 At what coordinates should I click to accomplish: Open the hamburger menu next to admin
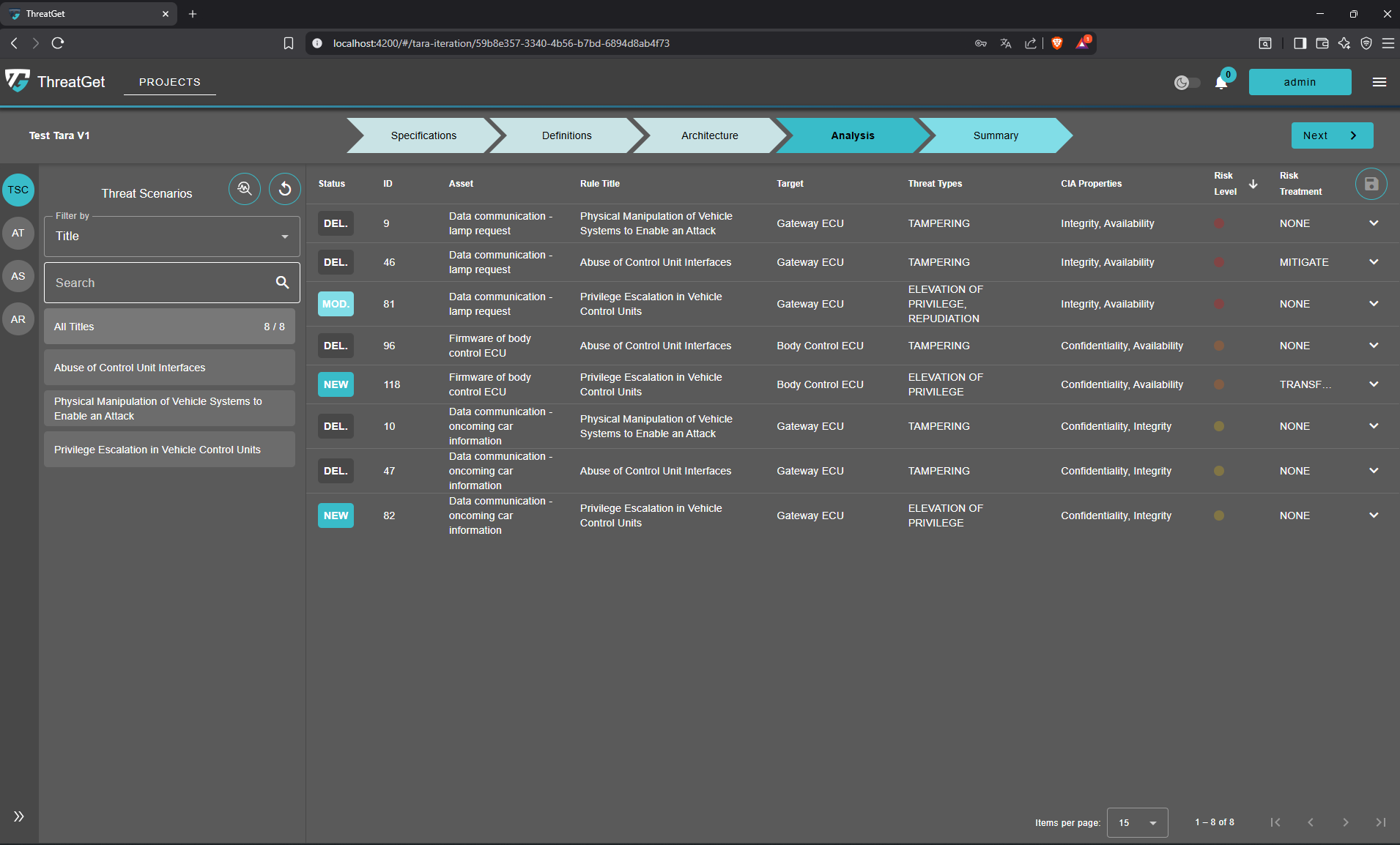(x=1379, y=81)
